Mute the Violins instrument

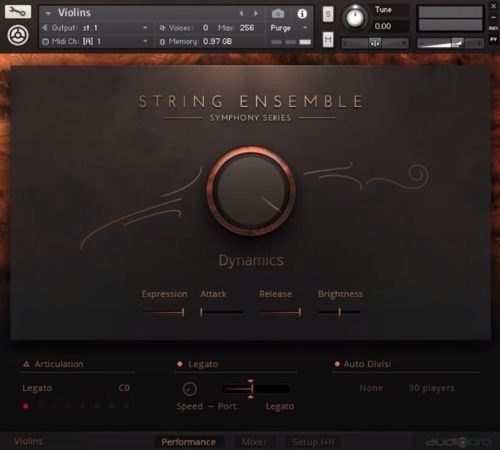click(x=328, y=40)
